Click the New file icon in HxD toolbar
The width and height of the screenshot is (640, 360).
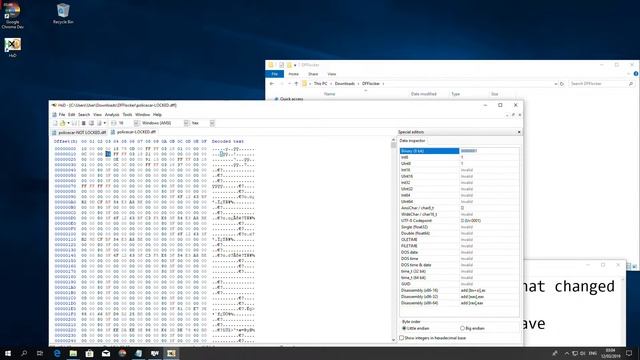point(55,123)
